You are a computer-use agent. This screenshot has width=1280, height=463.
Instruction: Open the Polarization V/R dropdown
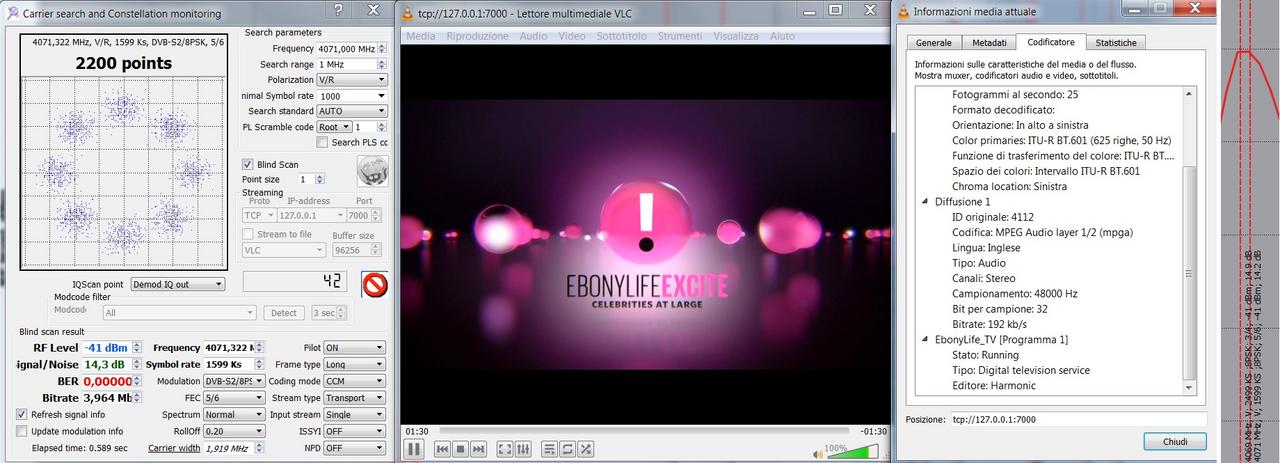(x=351, y=80)
